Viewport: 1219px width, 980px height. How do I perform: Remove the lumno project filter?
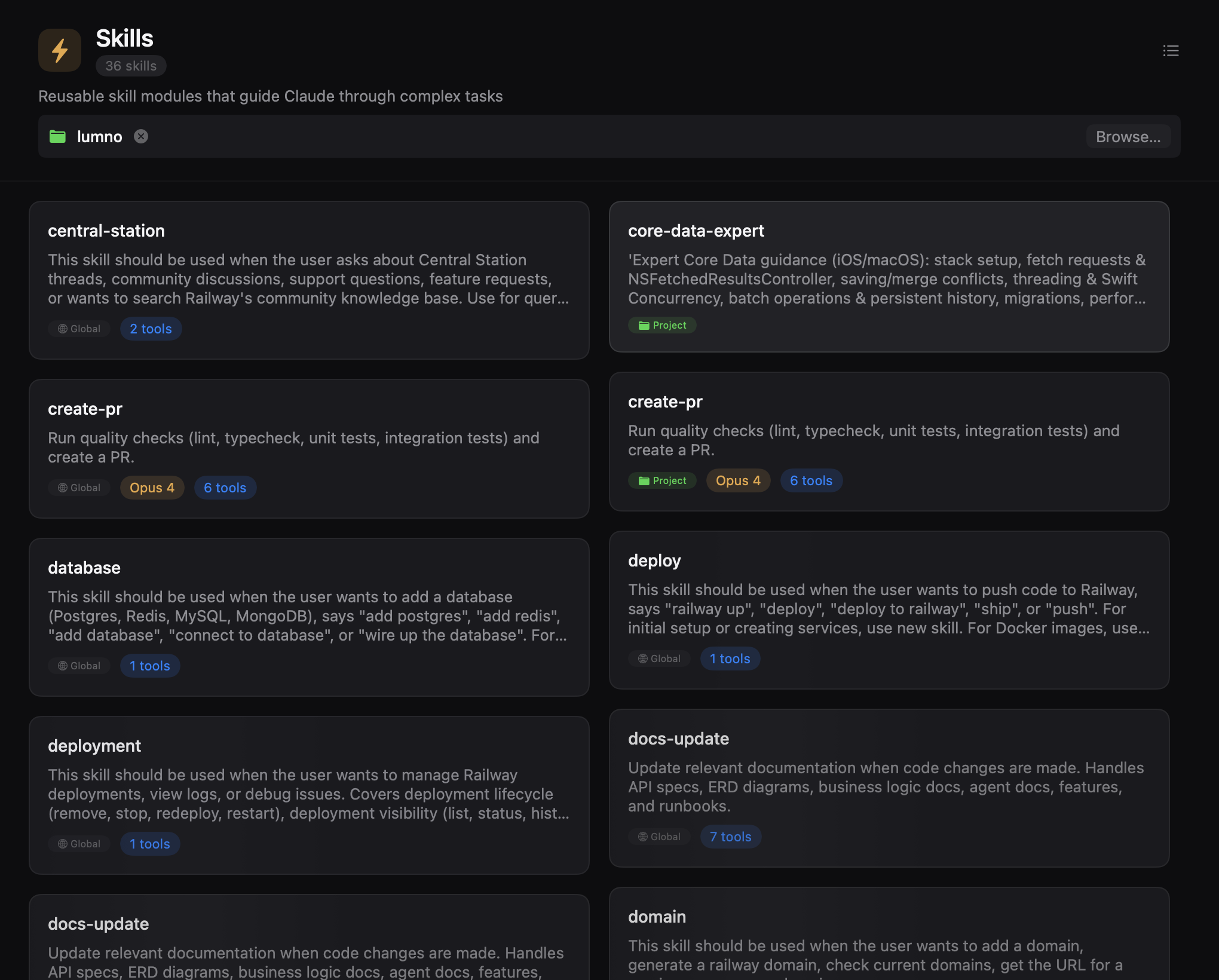click(x=141, y=137)
